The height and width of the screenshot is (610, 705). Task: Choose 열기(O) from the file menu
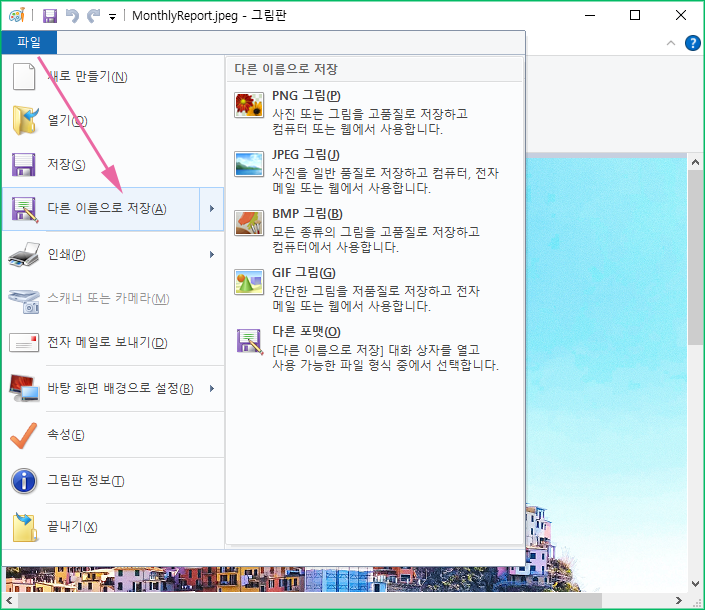click(113, 120)
